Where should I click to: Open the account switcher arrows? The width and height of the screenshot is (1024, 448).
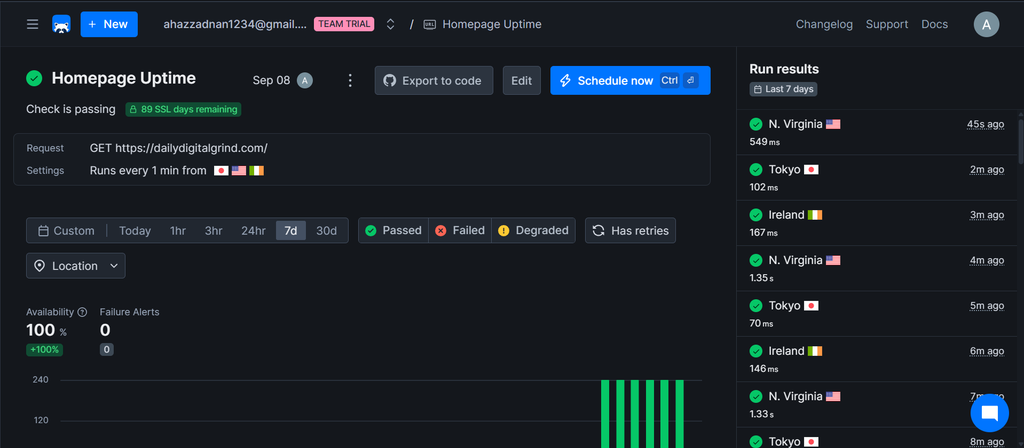(x=391, y=24)
